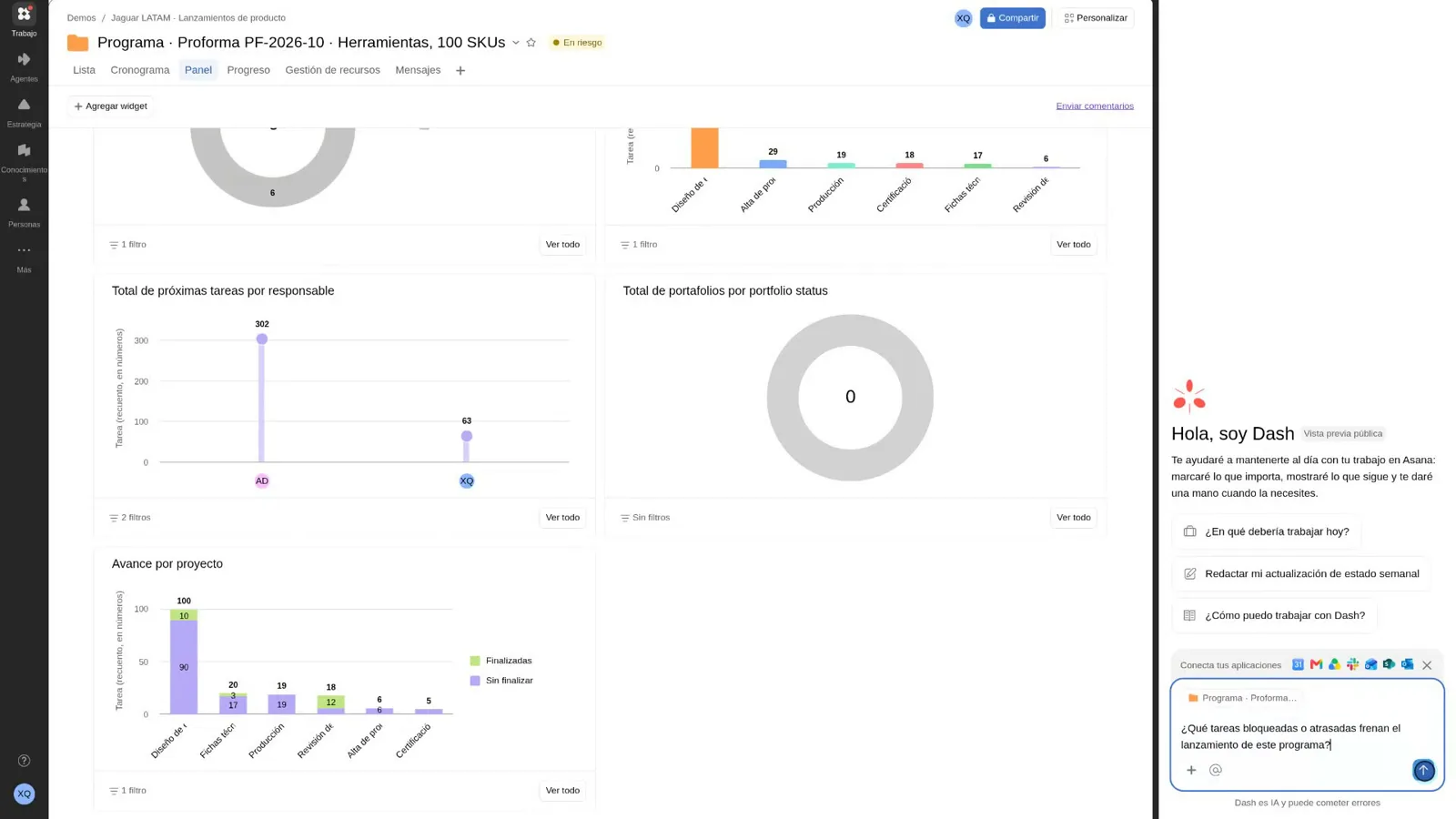Click the Slack app icon in Dash
The width and height of the screenshot is (1456, 819).
tap(1352, 664)
